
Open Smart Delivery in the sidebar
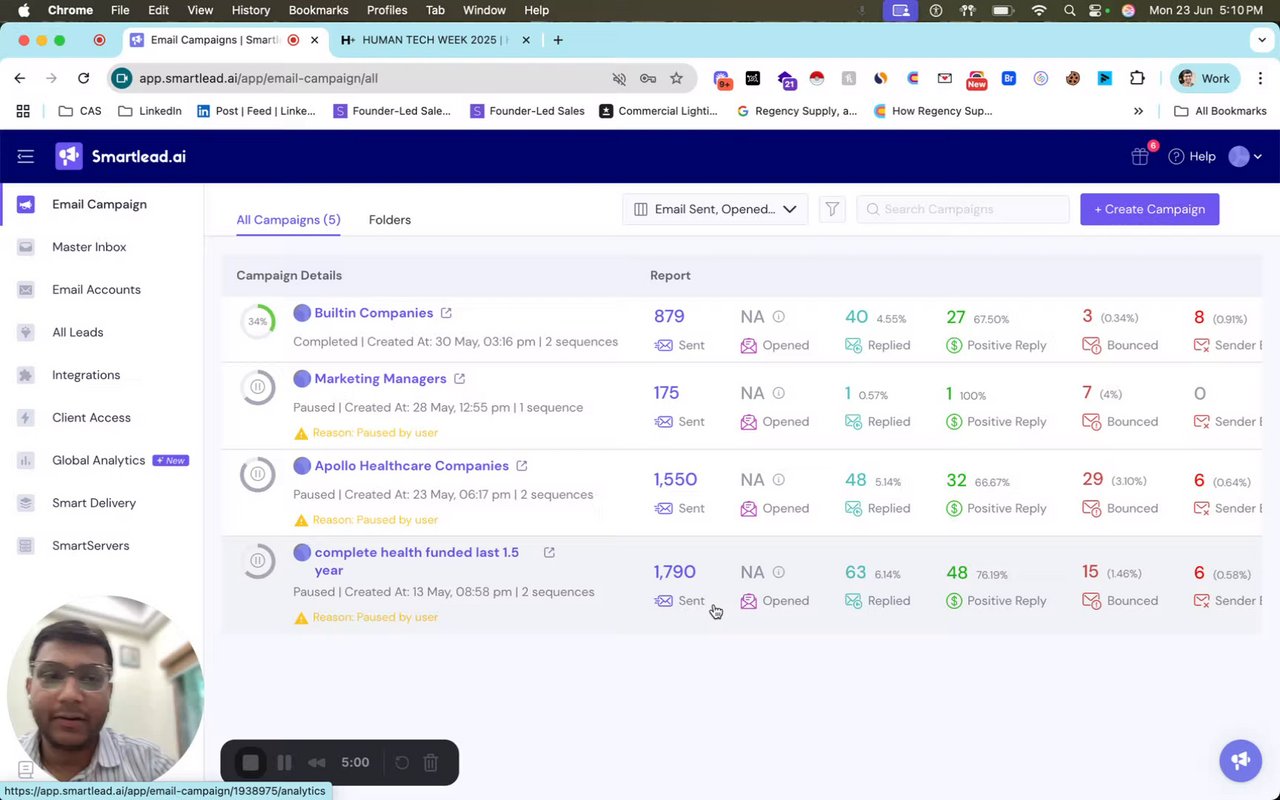click(x=94, y=503)
